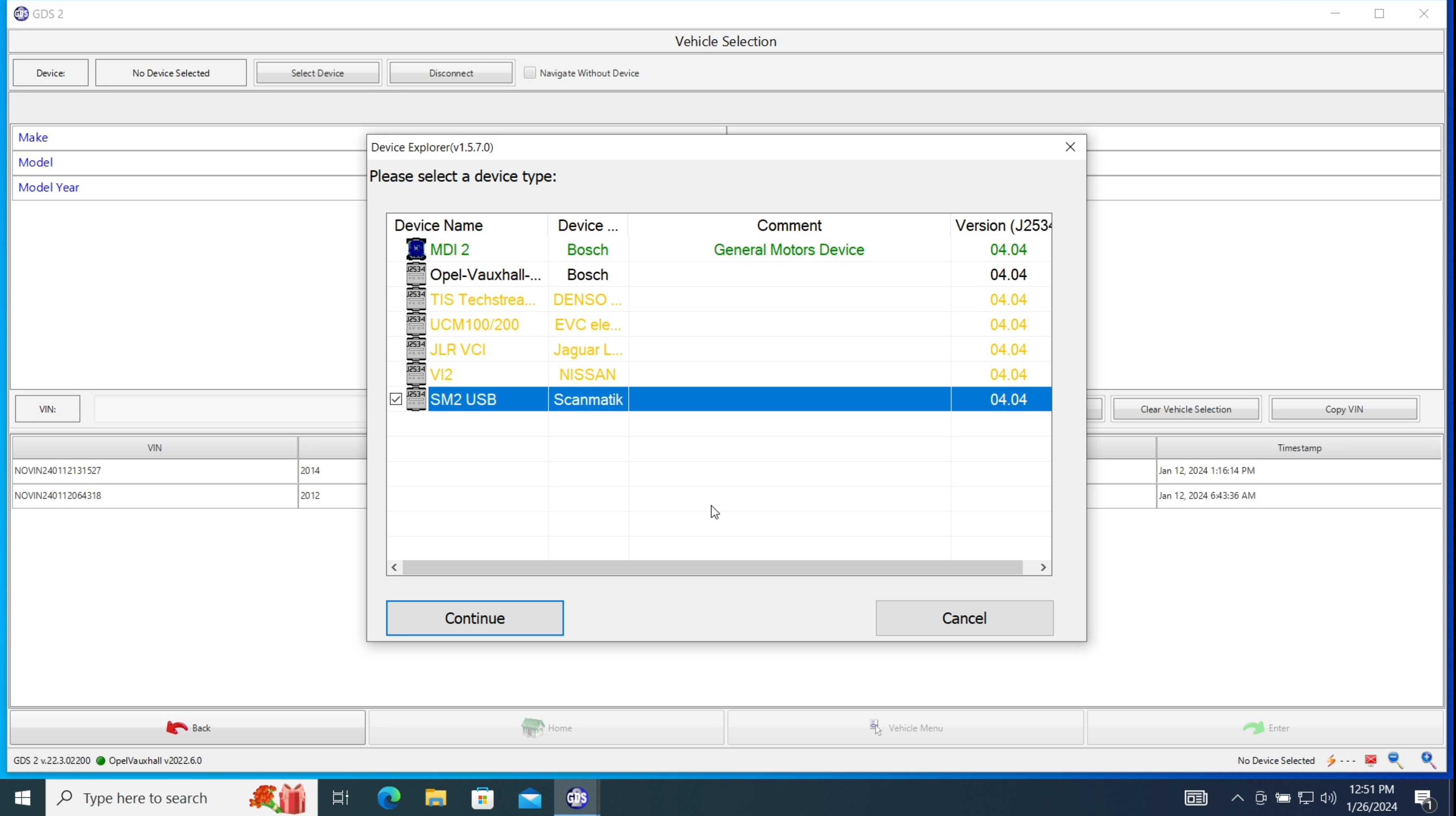Open Microsoft Edge from taskbar
The image size is (1456, 816).
pos(389,798)
